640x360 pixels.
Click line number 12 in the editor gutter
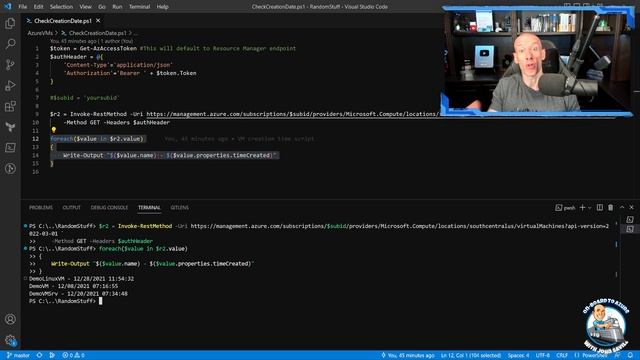(36, 139)
